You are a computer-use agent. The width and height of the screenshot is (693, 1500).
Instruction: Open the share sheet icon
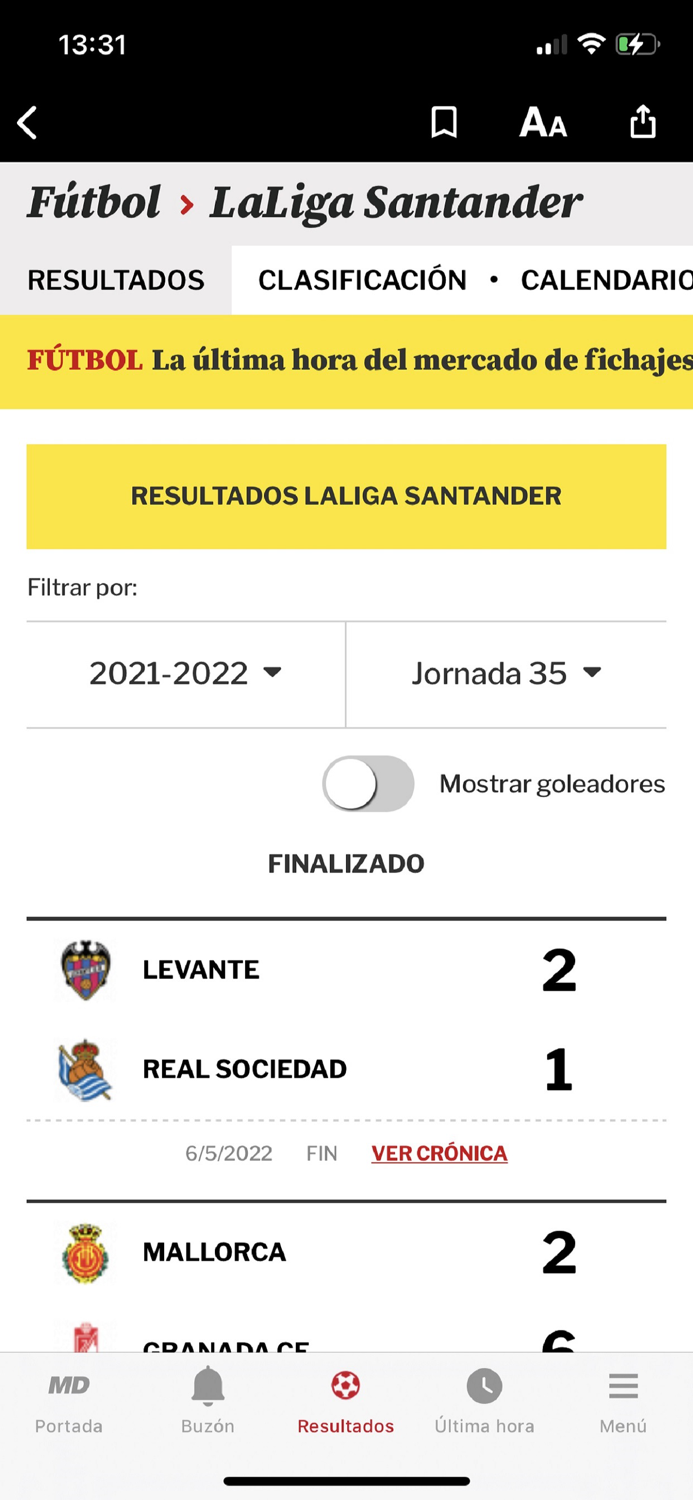[642, 122]
